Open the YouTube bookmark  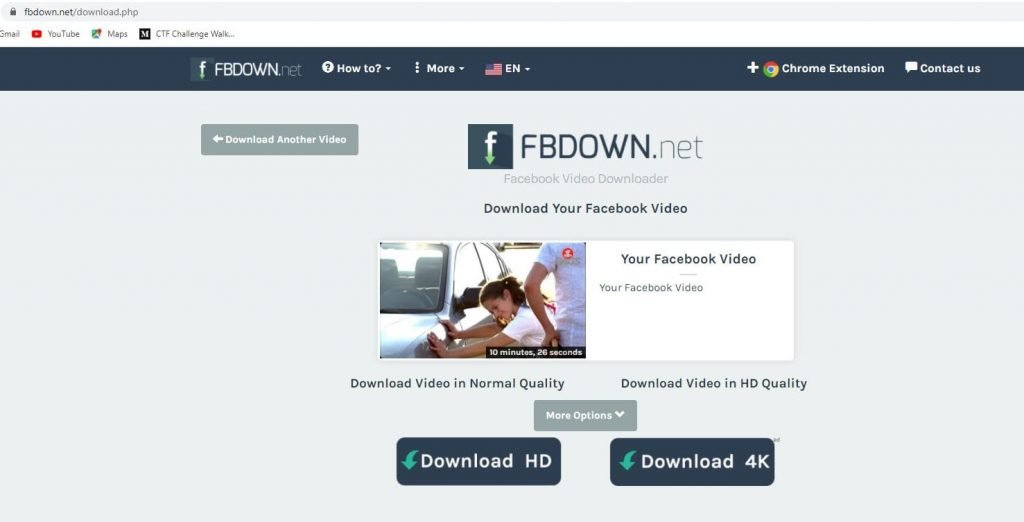[x=56, y=34]
